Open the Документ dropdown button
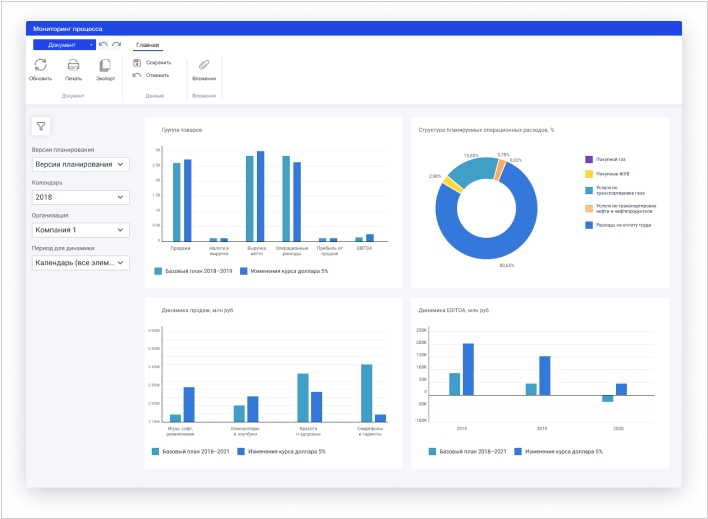708x519 pixels. click(64, 45)
